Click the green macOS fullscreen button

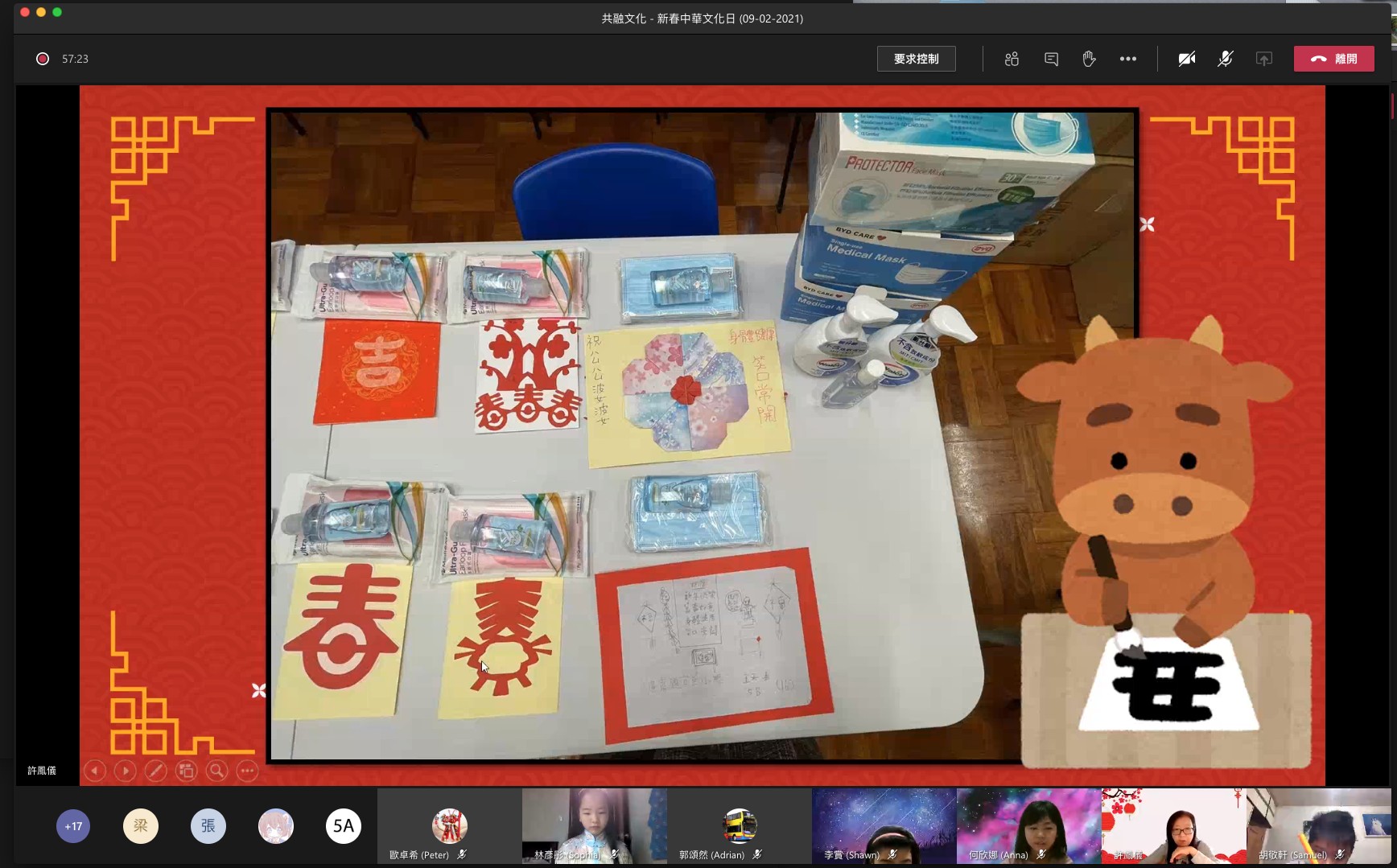[57, 12]
